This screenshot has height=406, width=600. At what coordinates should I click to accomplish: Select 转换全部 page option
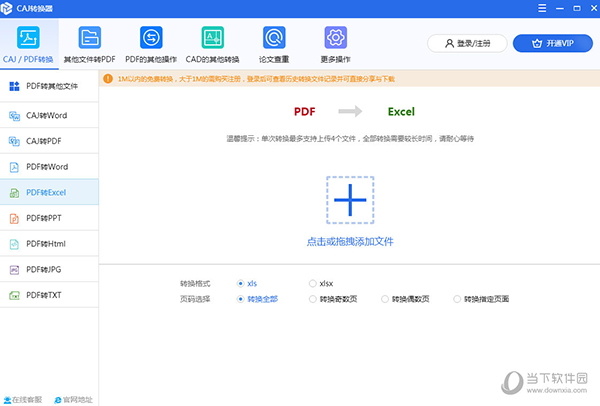257,299
